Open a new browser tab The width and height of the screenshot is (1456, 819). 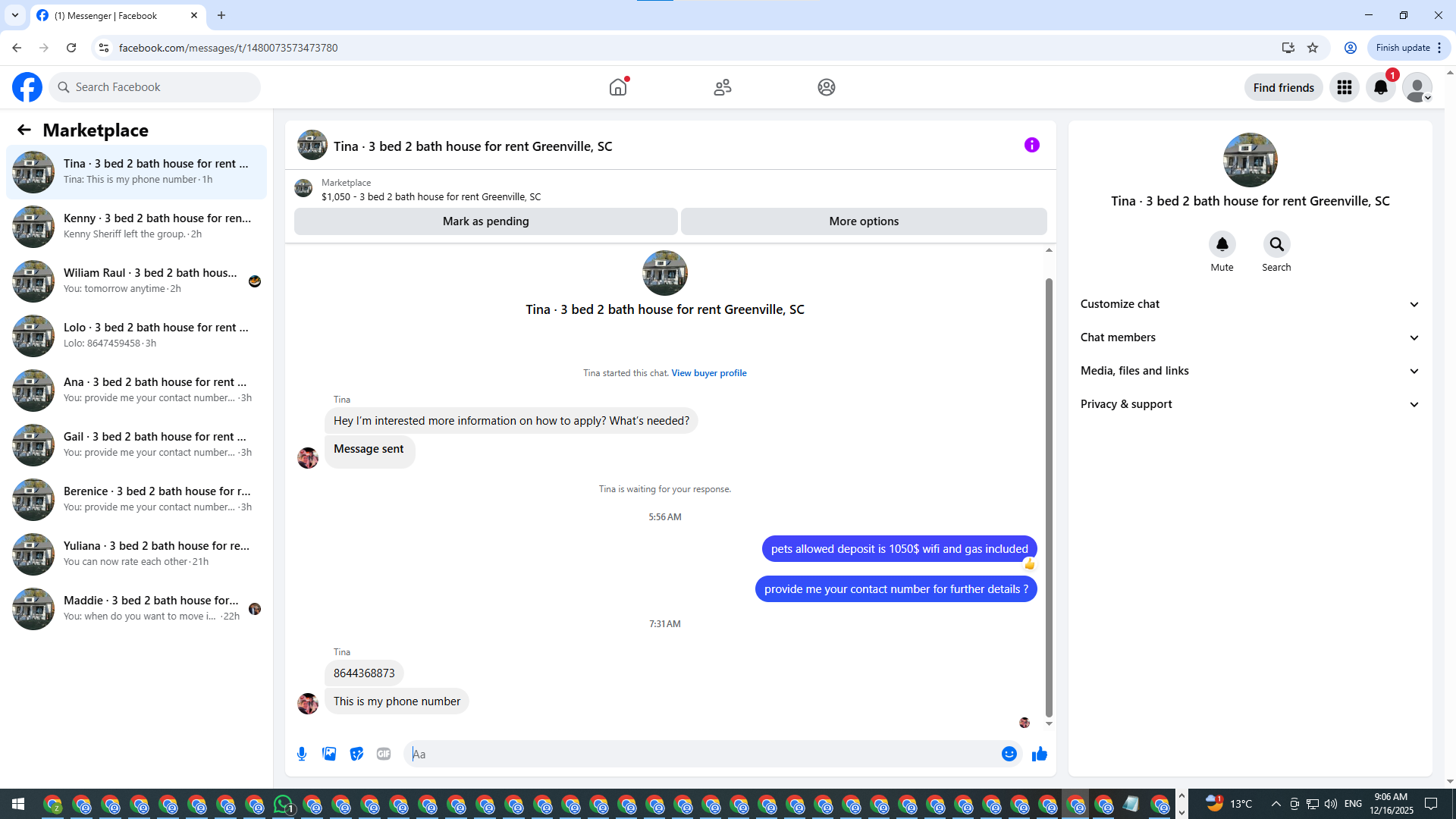pos(221,15)
